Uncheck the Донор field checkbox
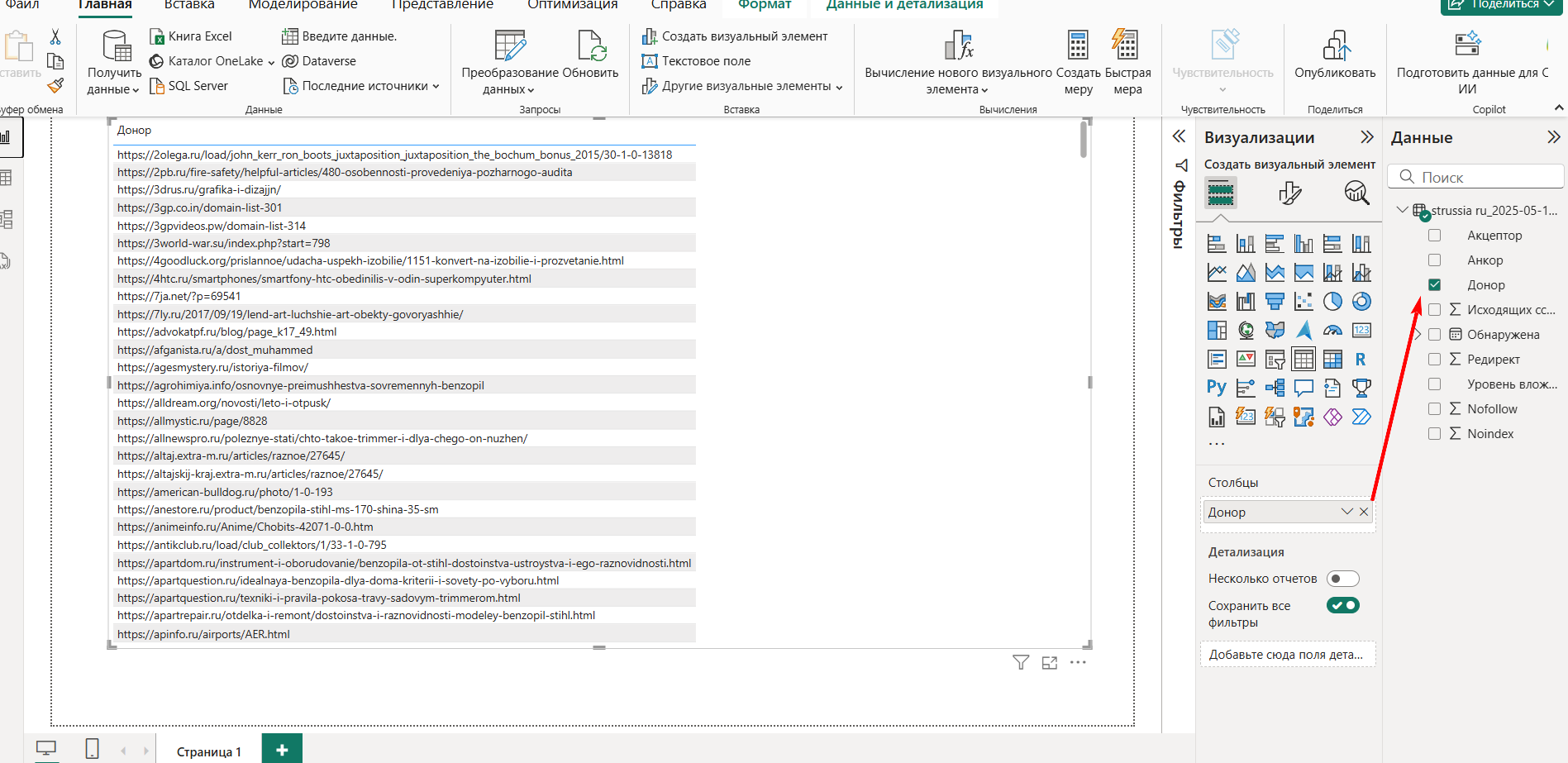Screen dimensions: 1568x763 (1434, 285)
